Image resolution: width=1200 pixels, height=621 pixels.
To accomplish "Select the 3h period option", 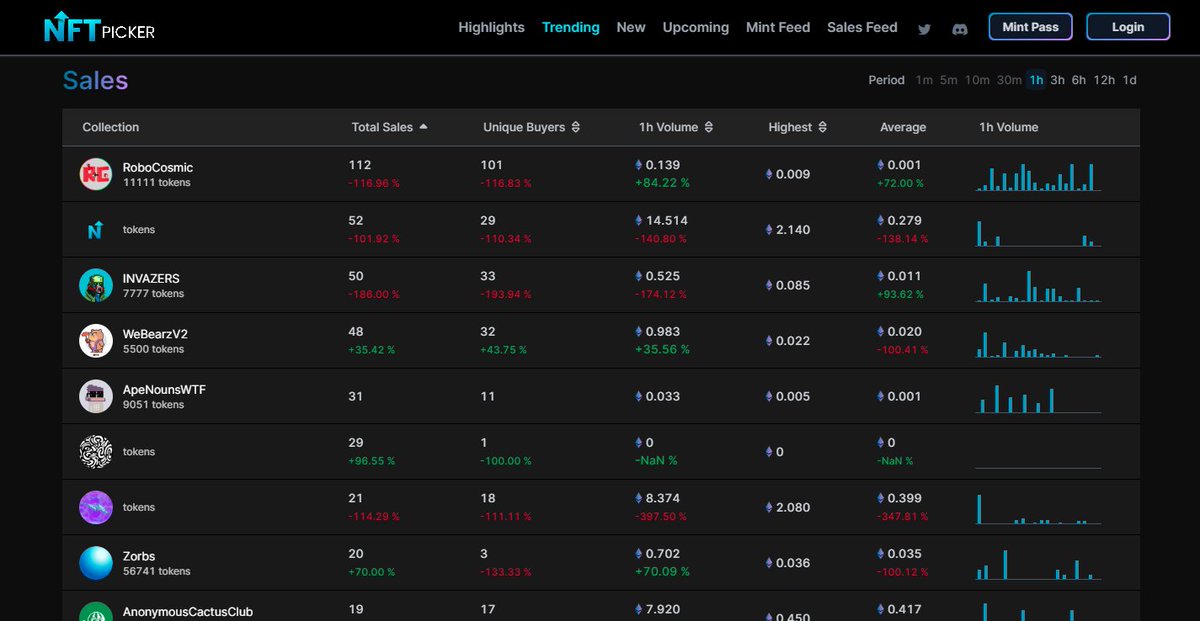I will 1057,80.
